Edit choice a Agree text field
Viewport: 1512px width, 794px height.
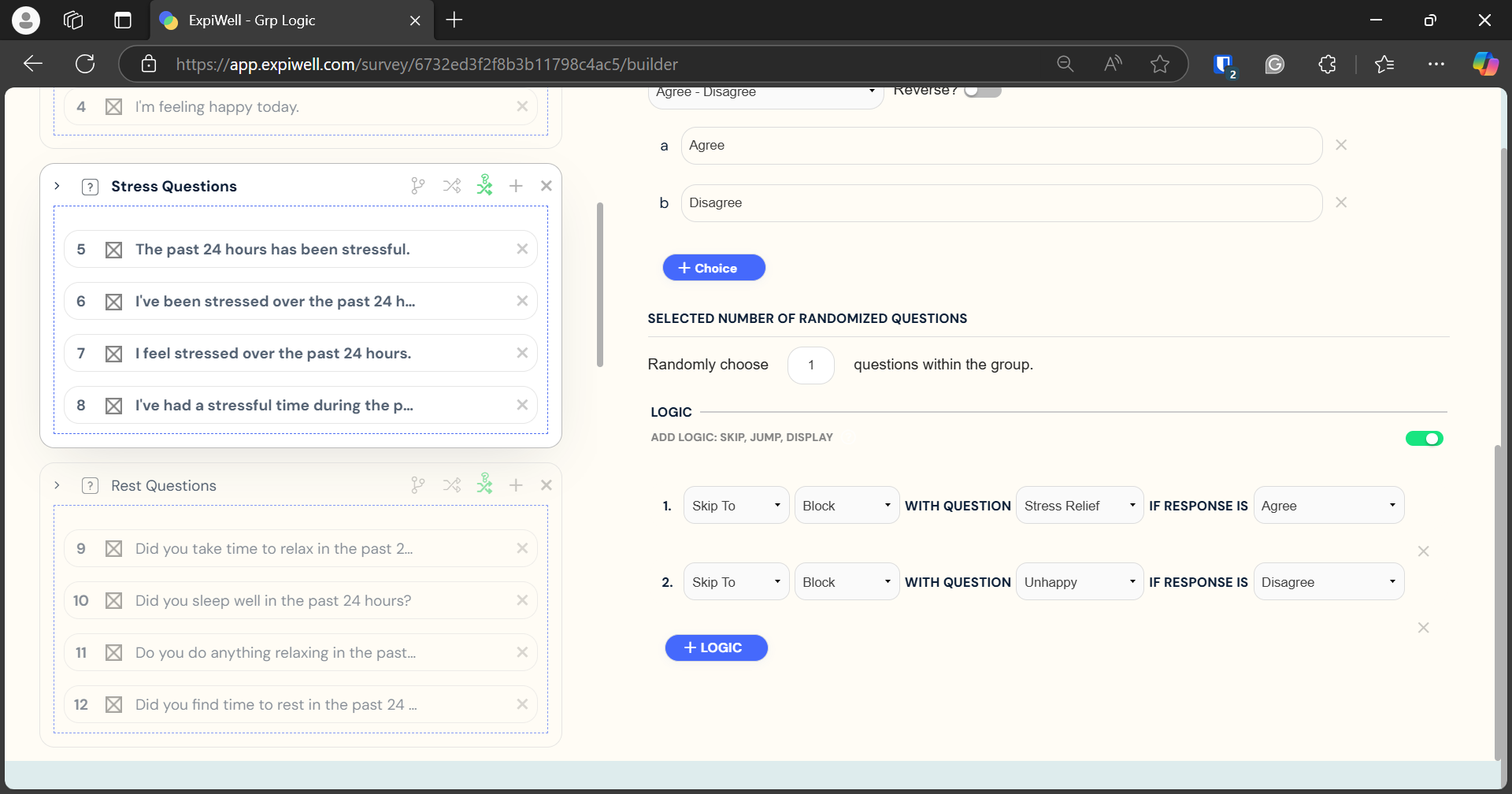point(1001,146)
